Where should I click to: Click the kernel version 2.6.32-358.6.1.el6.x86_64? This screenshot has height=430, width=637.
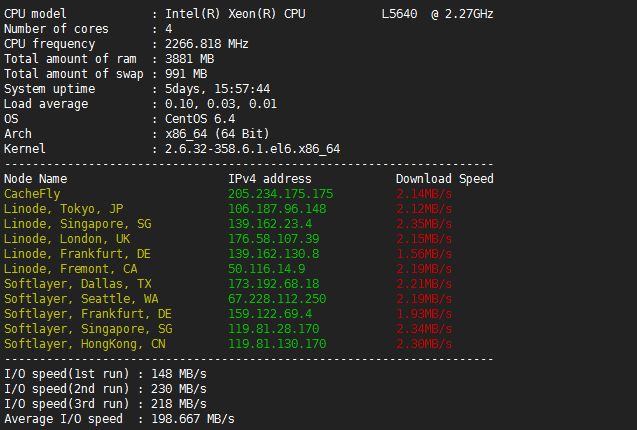point(252,149)
